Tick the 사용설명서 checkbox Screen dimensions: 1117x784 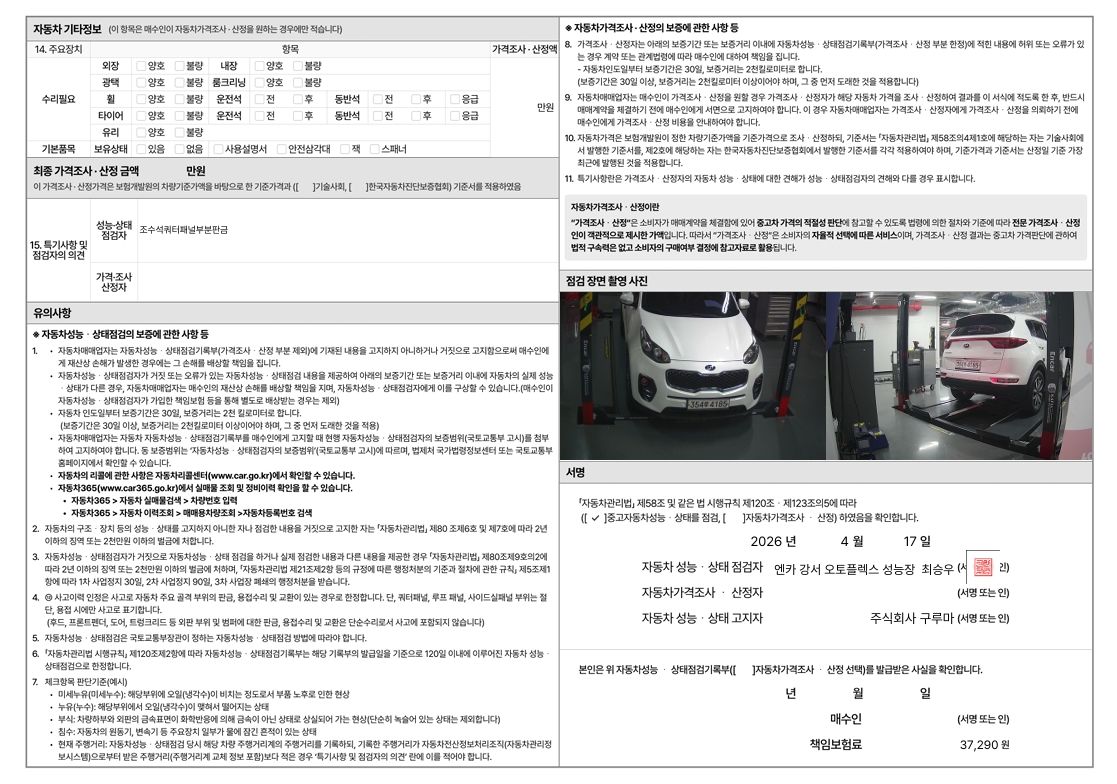[x=219, y=149]
